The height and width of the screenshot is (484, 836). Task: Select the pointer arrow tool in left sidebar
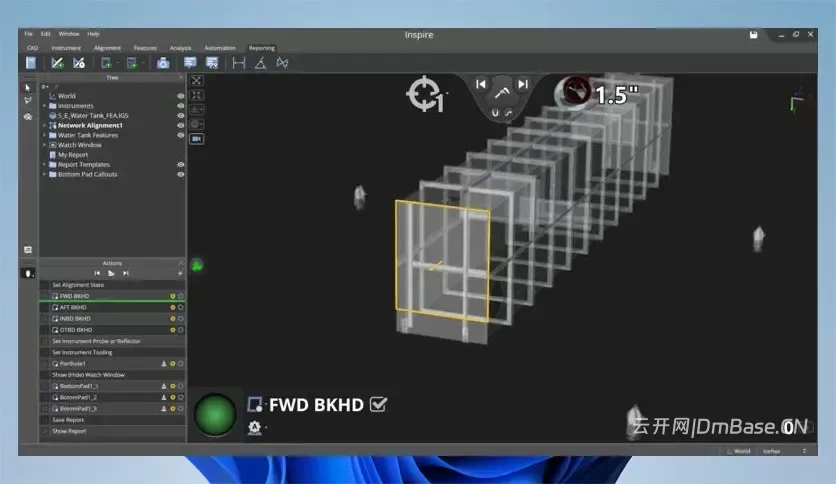click(x=28, y=87)
